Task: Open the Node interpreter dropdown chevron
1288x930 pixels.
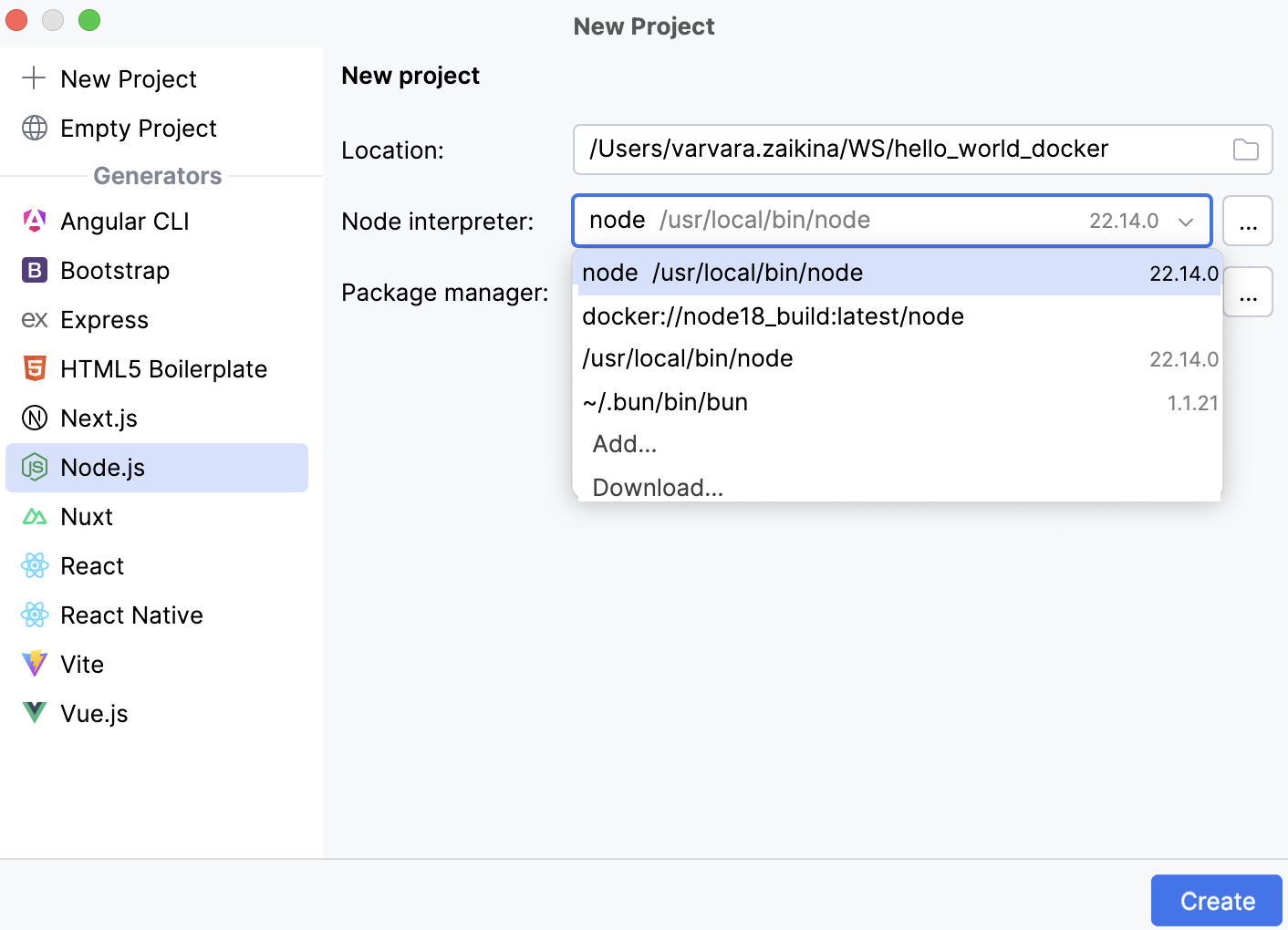Action: [x=1185, y=221]
